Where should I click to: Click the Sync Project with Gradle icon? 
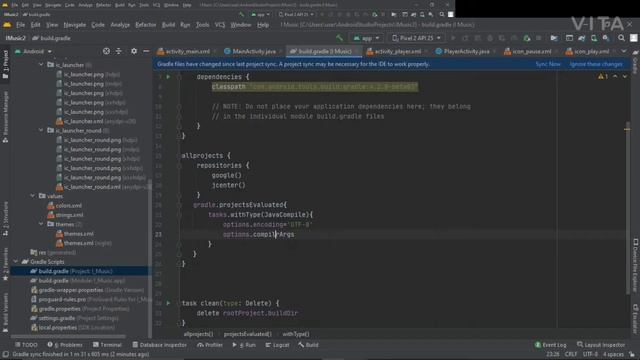[x=581, y=38]
